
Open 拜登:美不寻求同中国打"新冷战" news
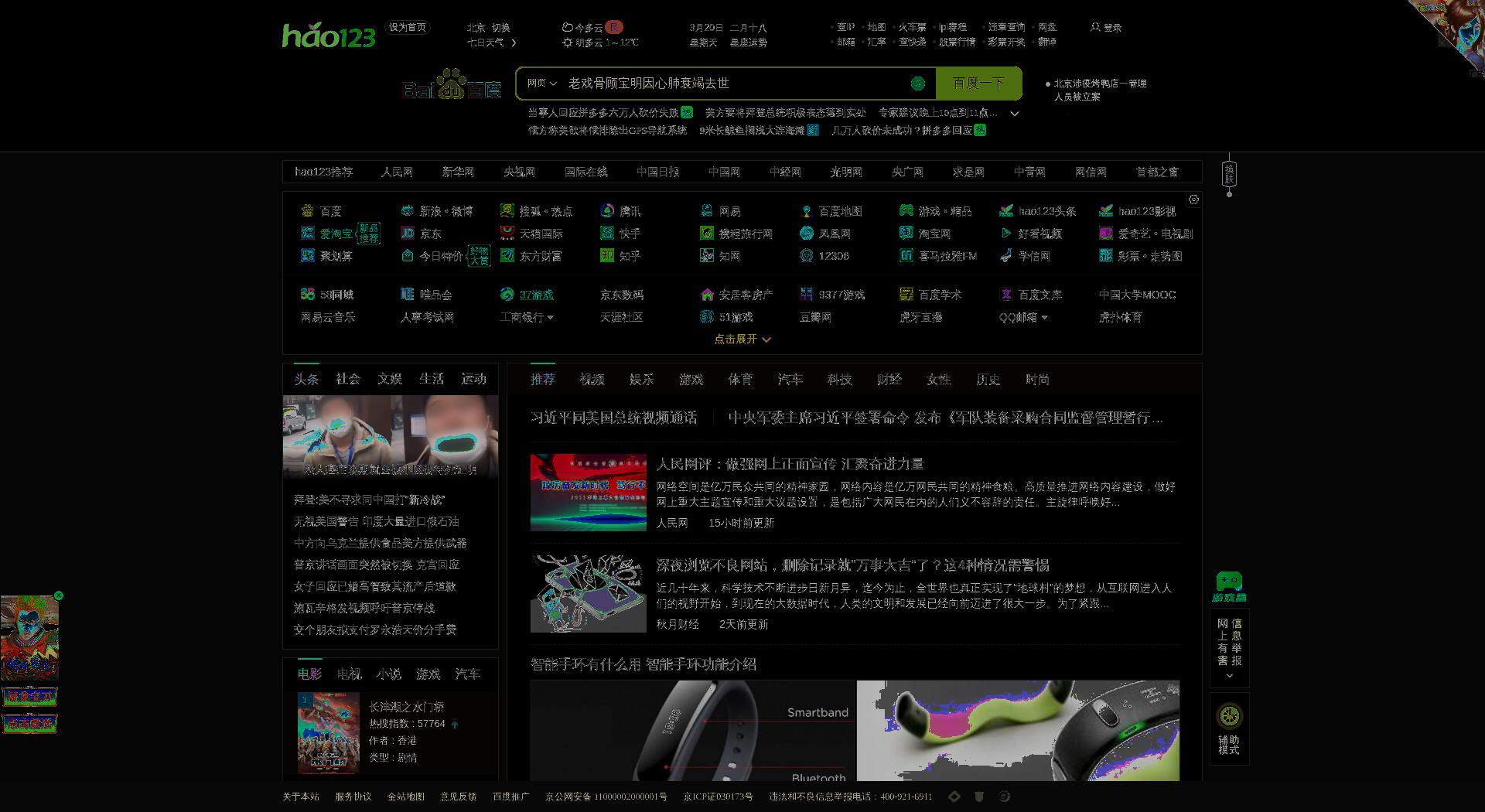[369, 500]
